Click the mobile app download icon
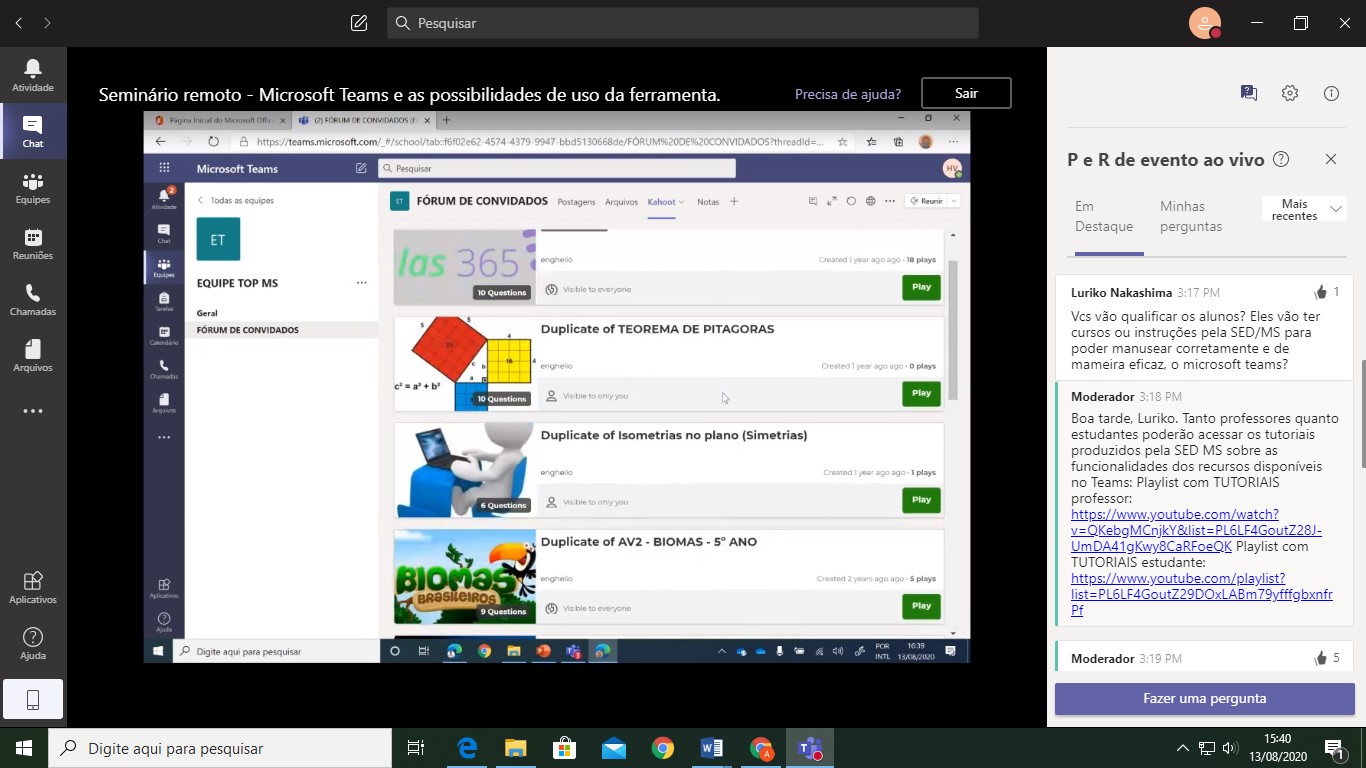This screenshot has height=768, width=1366. coord(33,700)
